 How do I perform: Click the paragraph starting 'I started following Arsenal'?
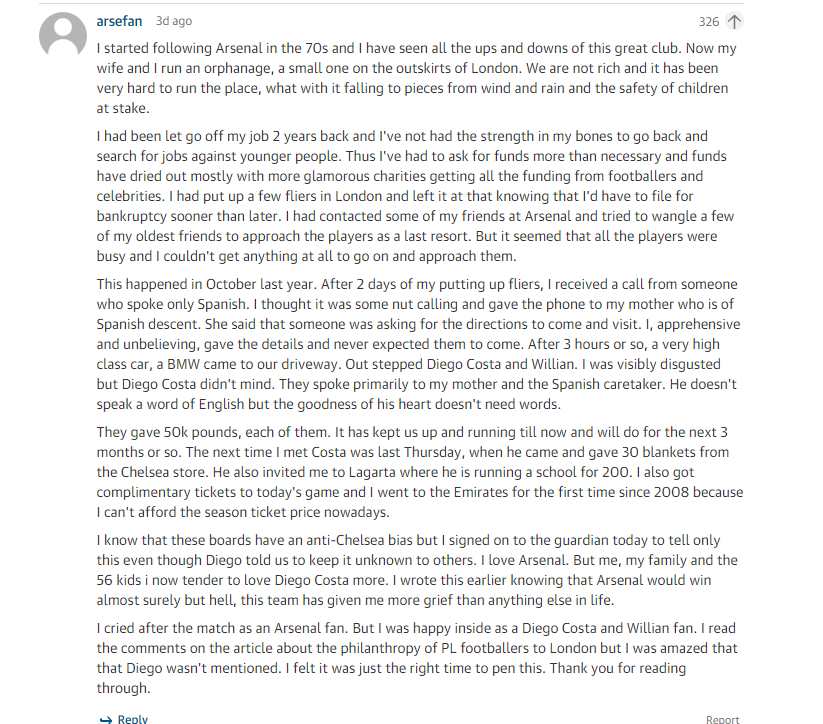click(x=417, y=78)
